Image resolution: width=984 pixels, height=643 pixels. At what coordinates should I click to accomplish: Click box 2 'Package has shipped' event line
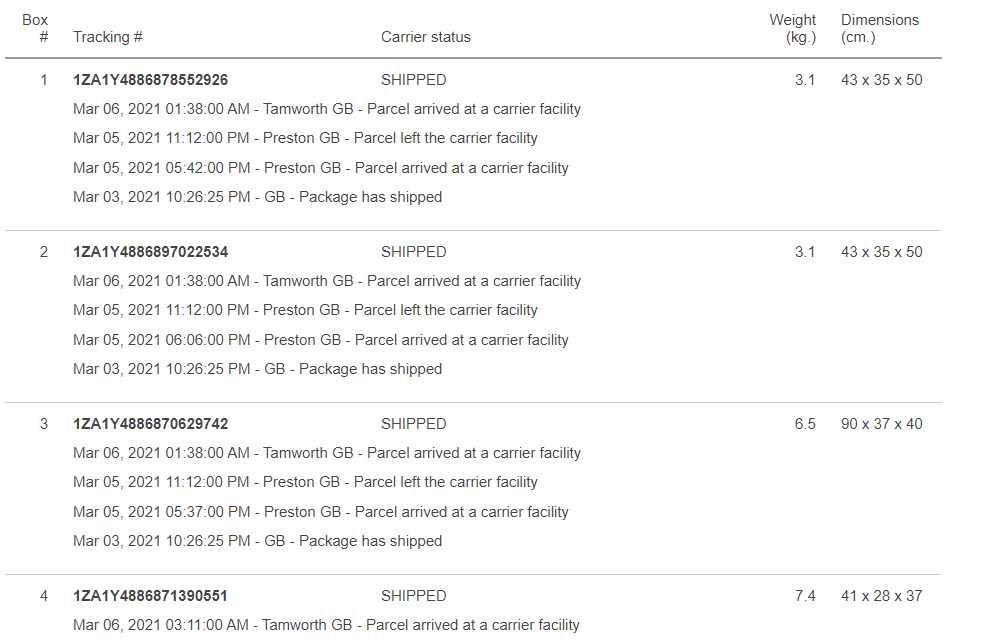click(257, 369)
